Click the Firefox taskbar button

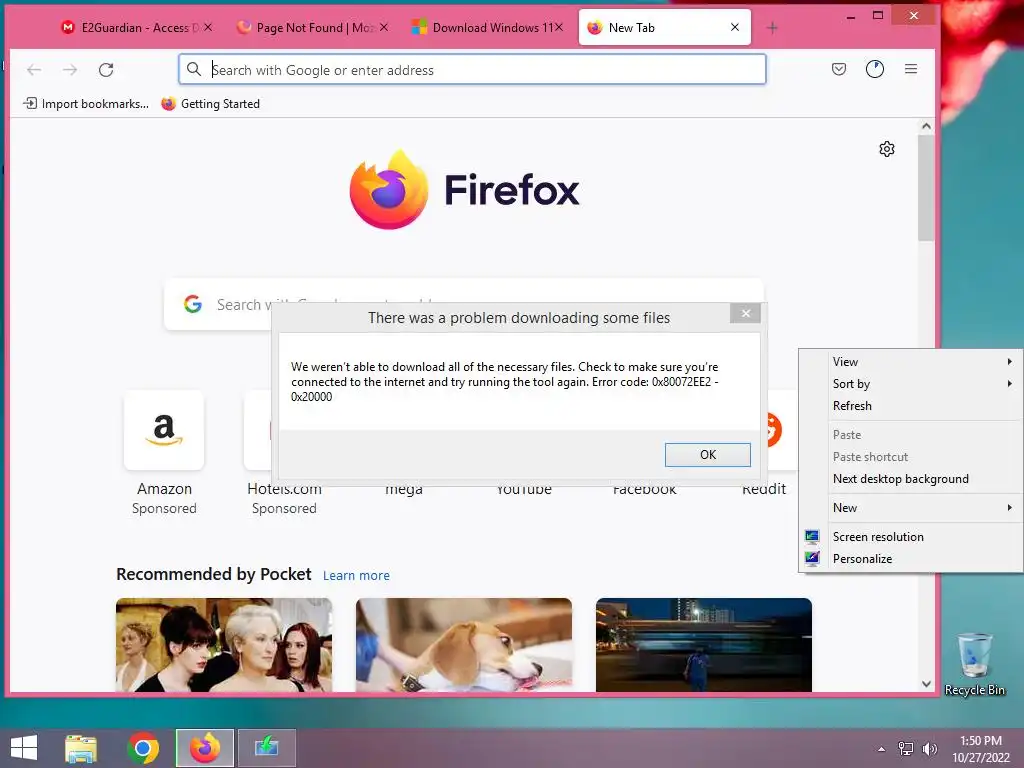[205, 748]
